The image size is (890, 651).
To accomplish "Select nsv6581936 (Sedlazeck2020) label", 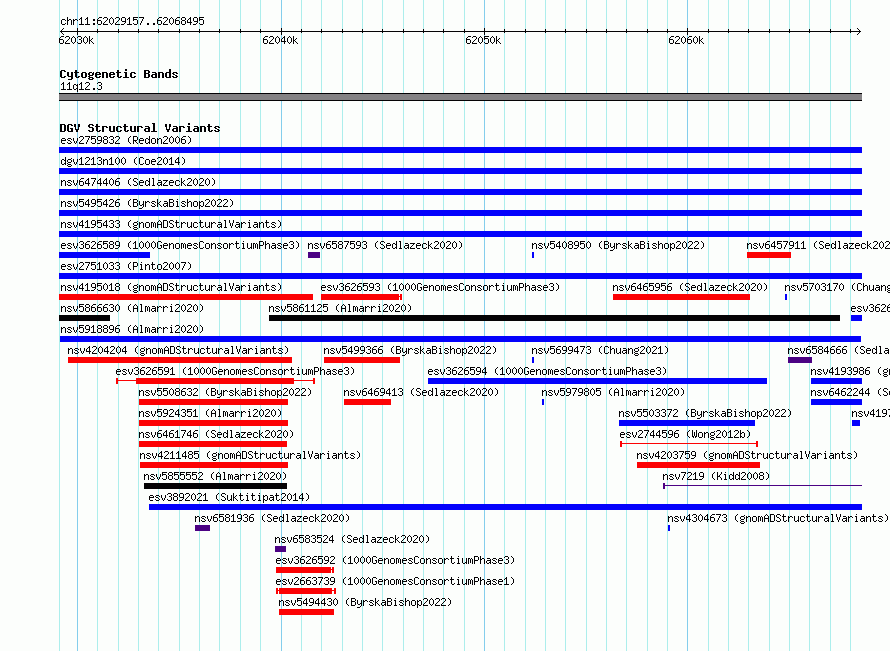I will [272, 518].
